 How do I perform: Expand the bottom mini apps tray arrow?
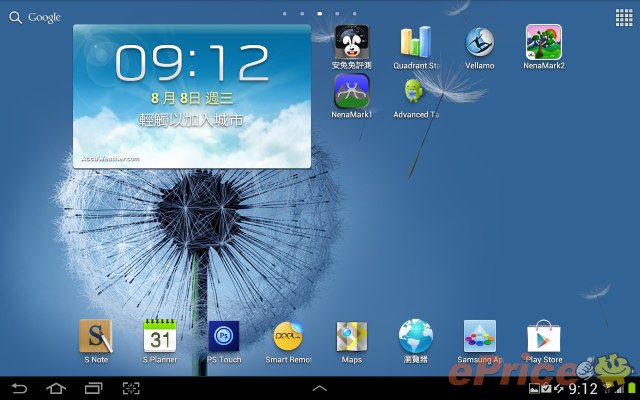pos(320,387)
